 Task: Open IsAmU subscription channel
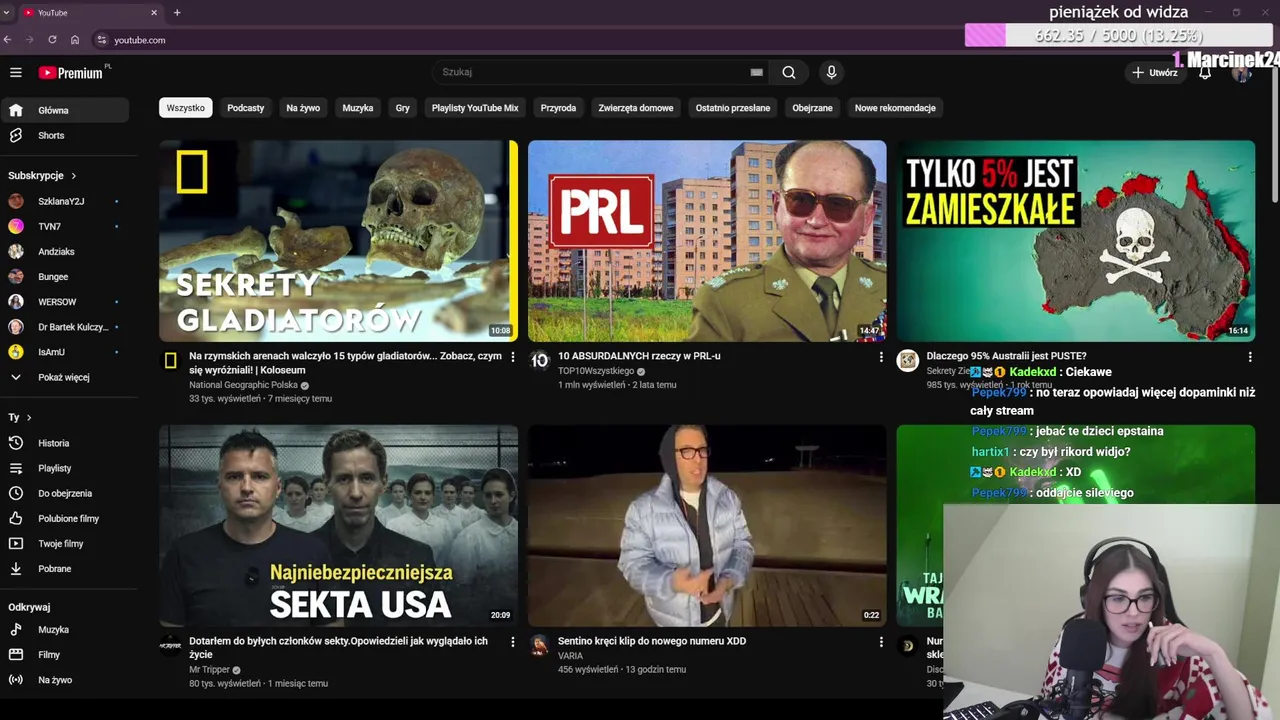(x=65, y=352)
